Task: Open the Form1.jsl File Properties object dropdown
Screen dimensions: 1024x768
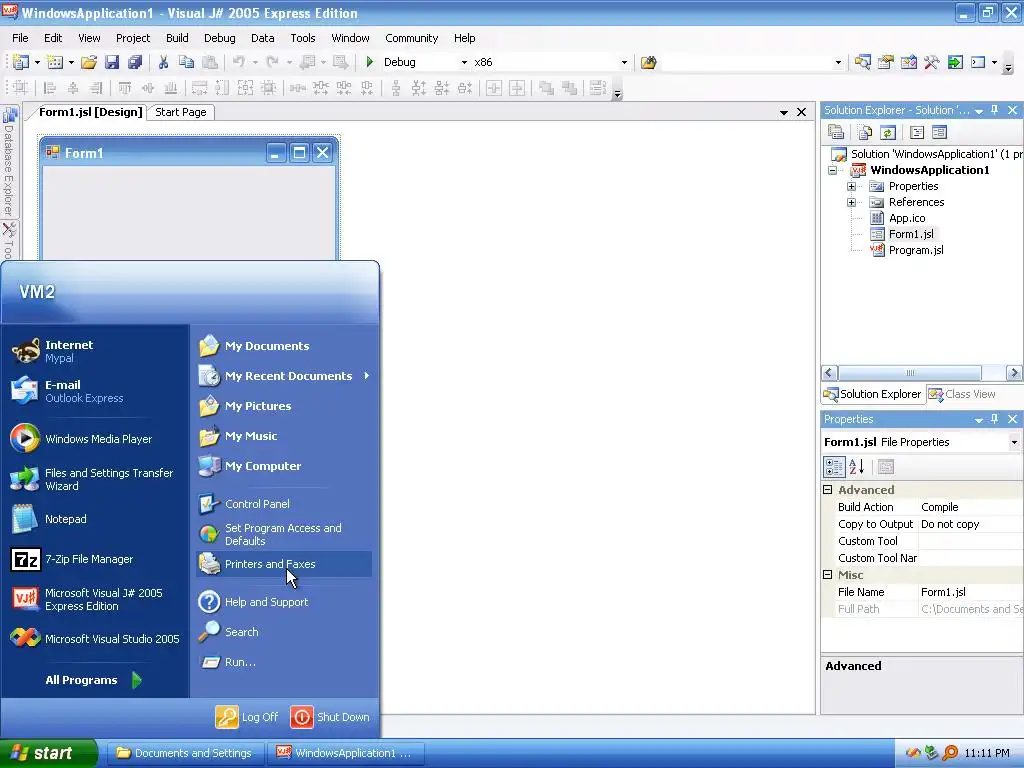Action: tap(1014, 442)
